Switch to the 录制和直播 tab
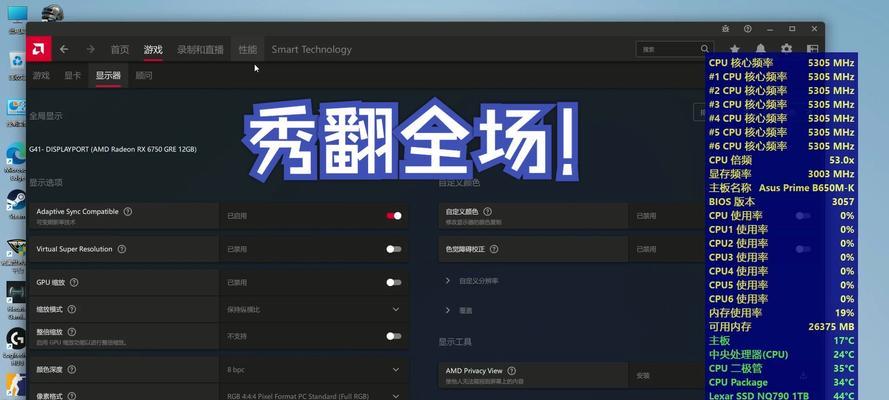The image size is (889, 400). point(200,49)
